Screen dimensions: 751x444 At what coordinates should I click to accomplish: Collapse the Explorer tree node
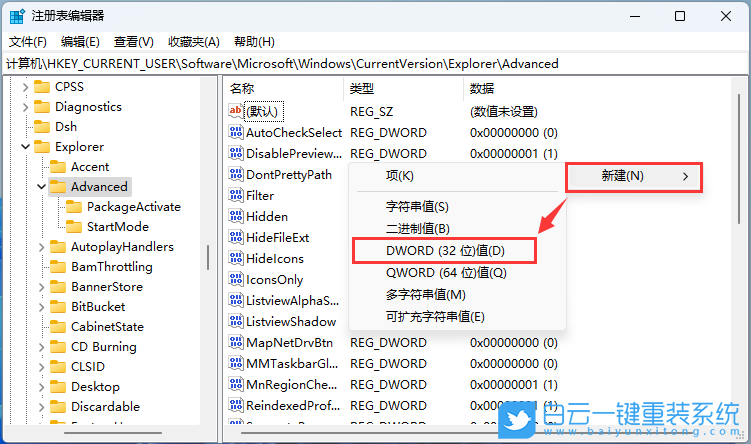[x=25, y=147]
